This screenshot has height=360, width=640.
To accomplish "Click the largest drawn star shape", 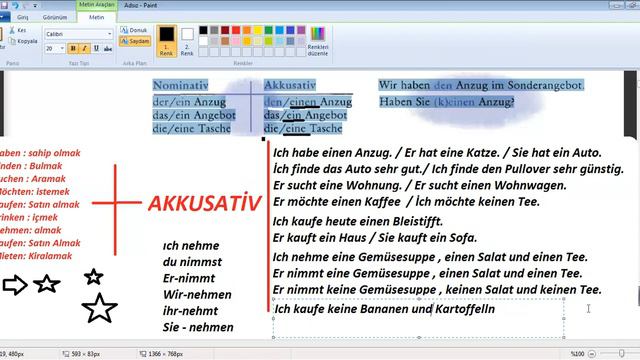I will (100, 308).
